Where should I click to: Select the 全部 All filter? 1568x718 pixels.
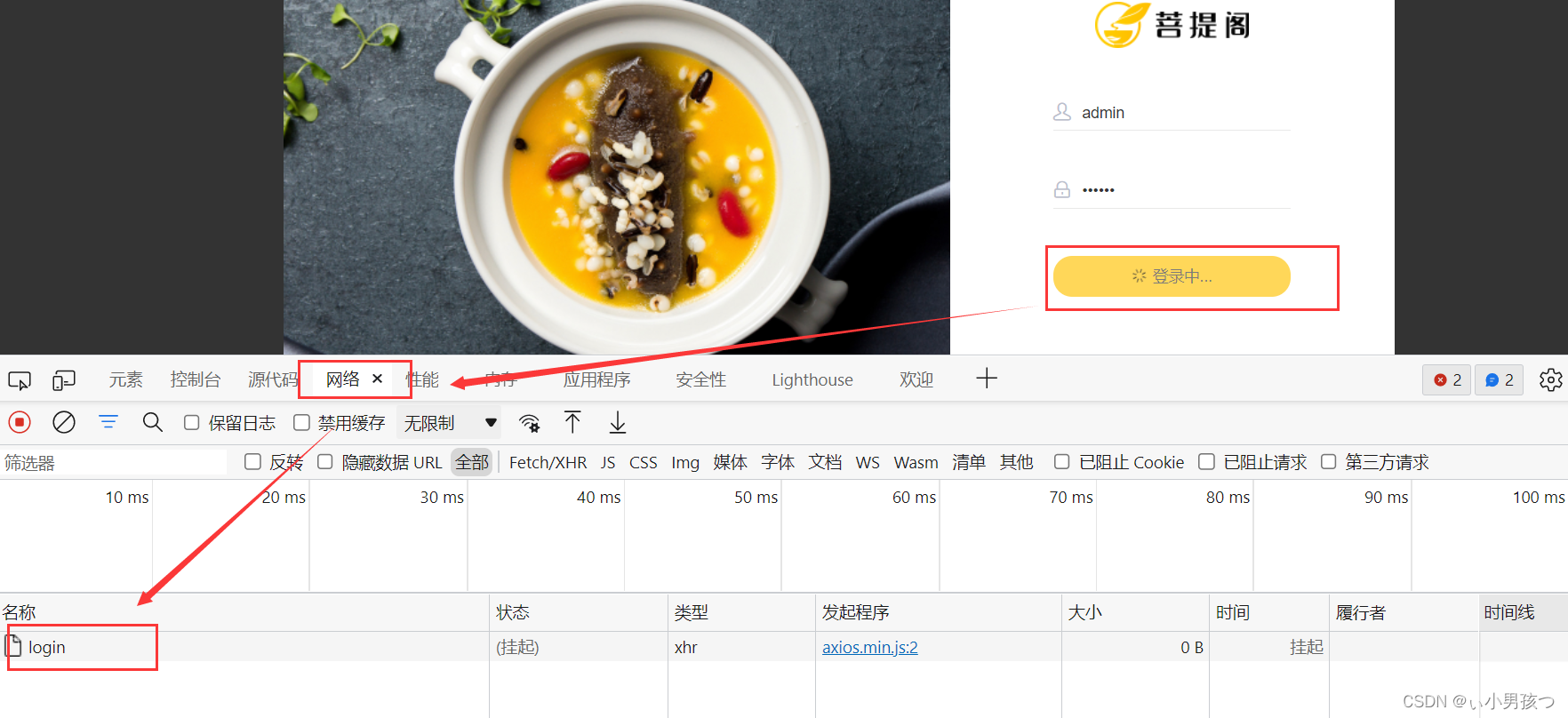472,462
